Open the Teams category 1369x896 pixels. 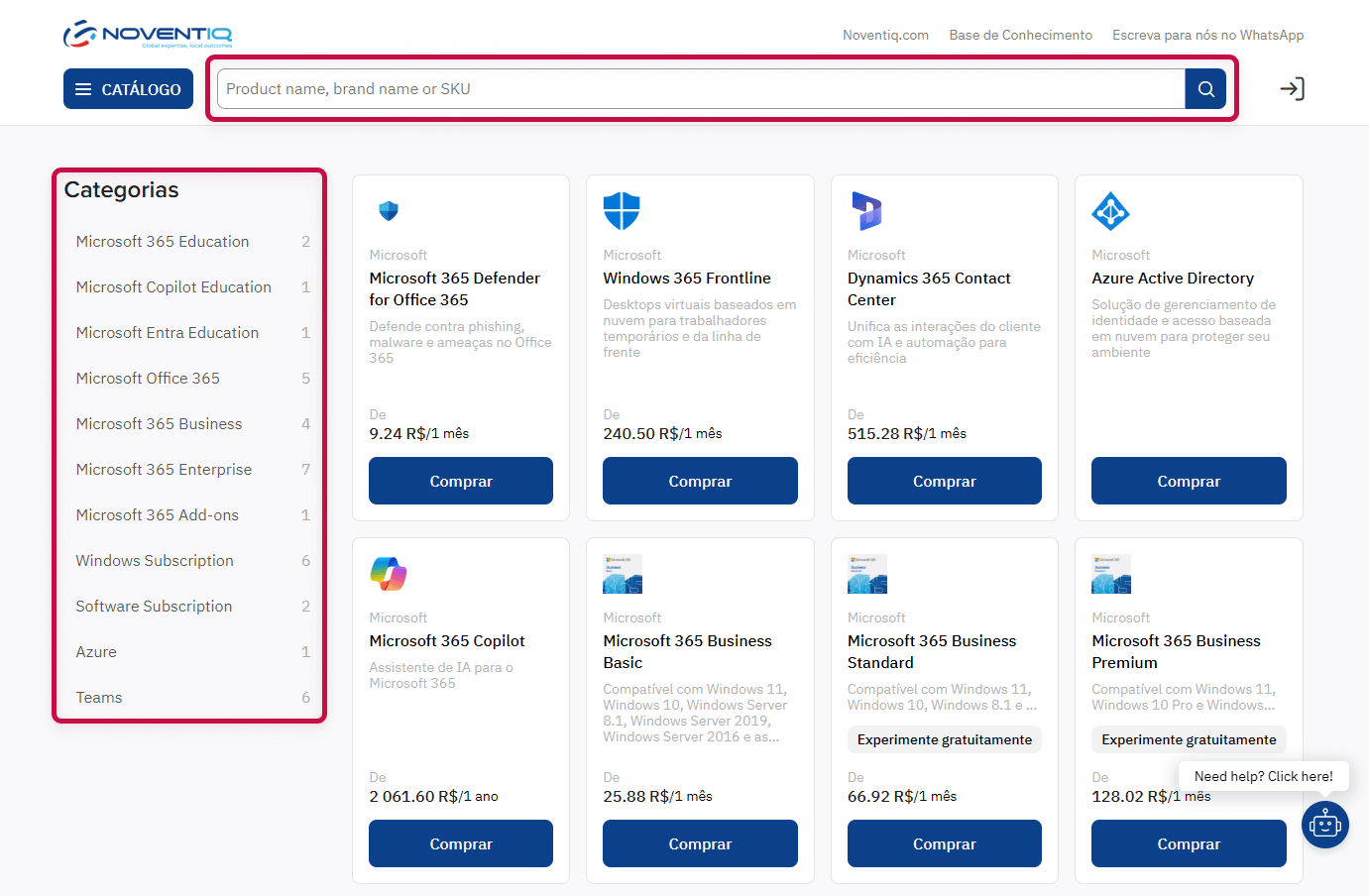pyautogui.click(x=99, y=698)
